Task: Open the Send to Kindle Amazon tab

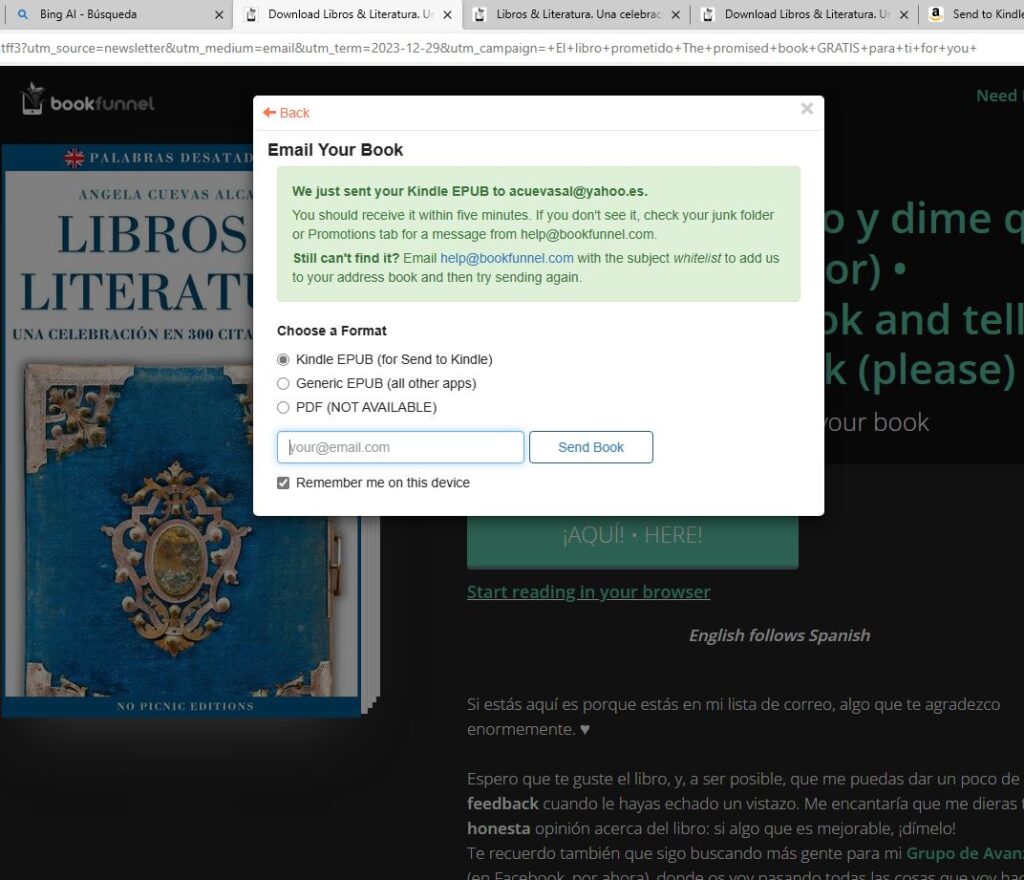Action: click(x=973, y=14)
